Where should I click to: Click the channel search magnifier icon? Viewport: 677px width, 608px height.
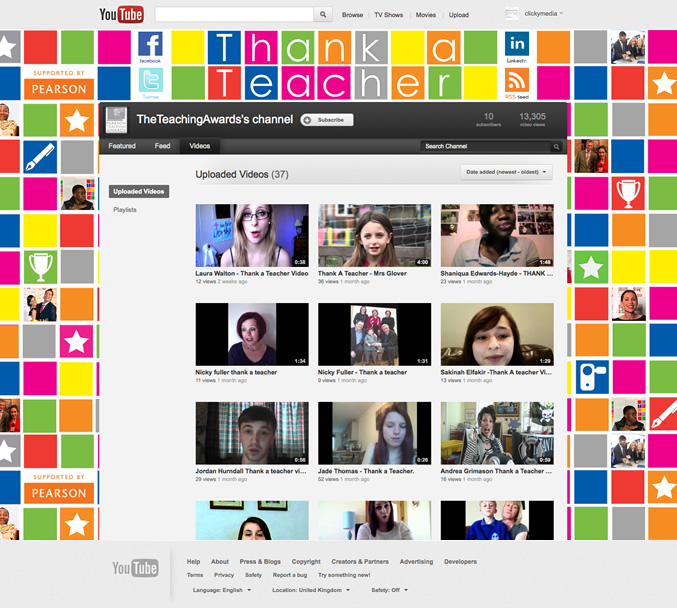tap(557, 146)
